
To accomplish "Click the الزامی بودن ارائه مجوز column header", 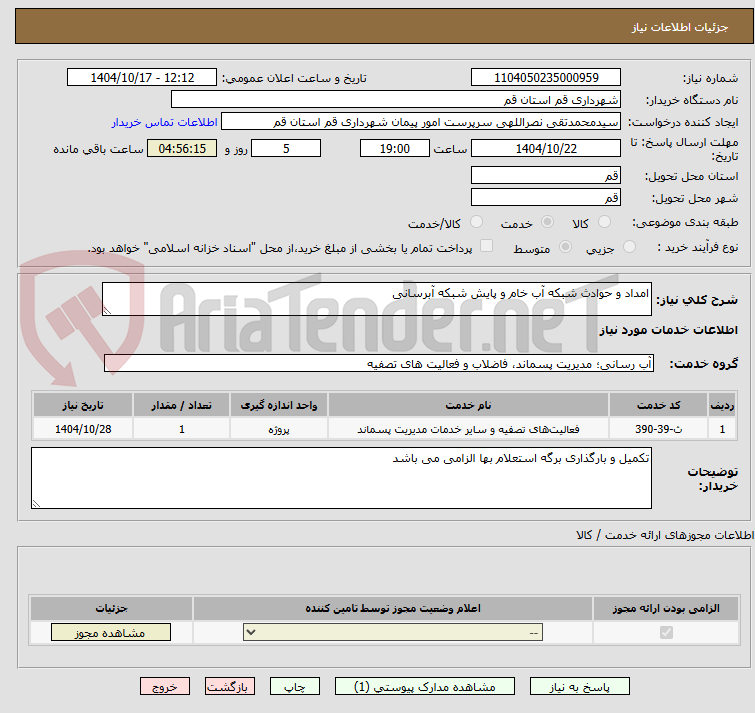I will pos(666,609).
